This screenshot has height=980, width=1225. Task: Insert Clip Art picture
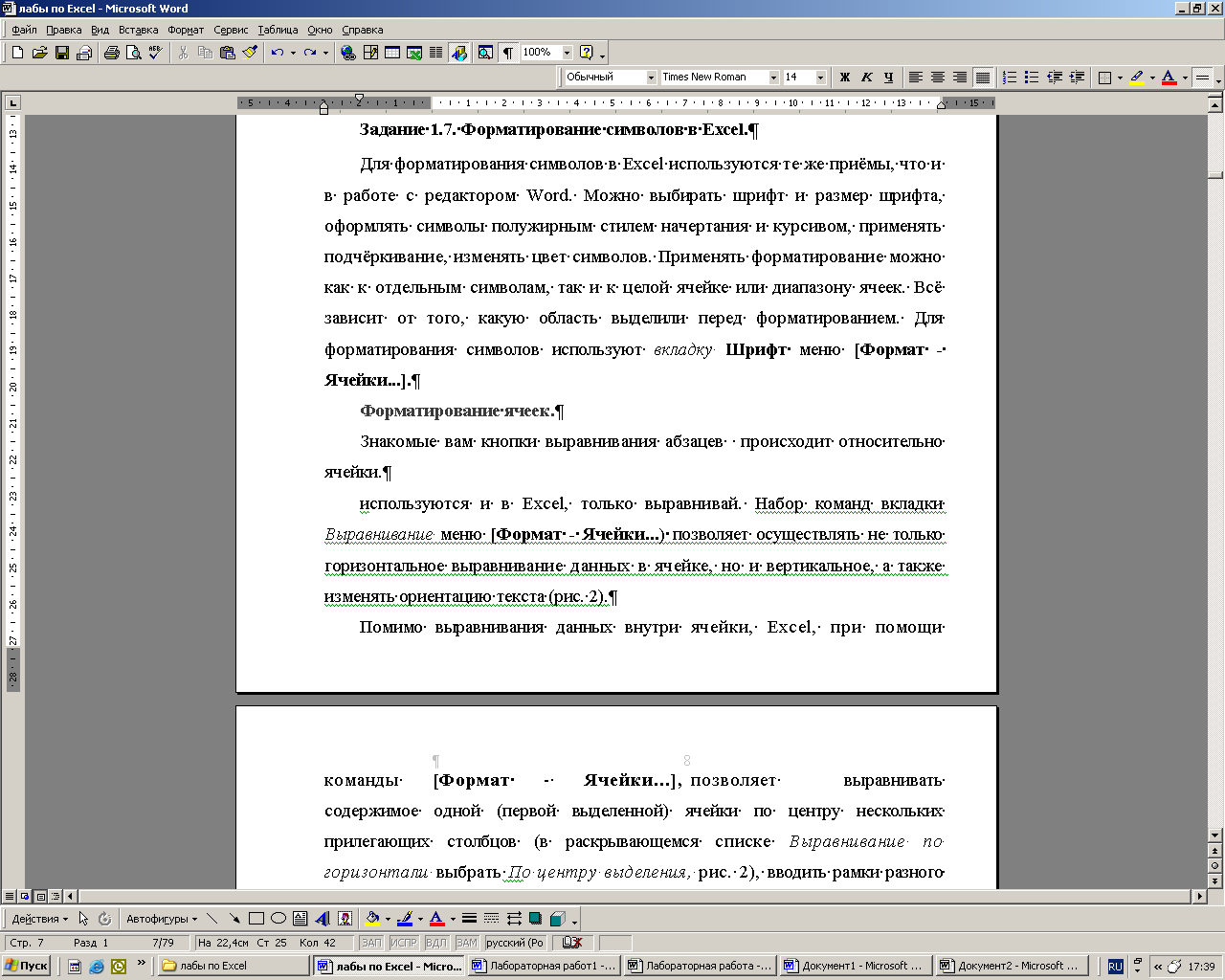point(345,919)
